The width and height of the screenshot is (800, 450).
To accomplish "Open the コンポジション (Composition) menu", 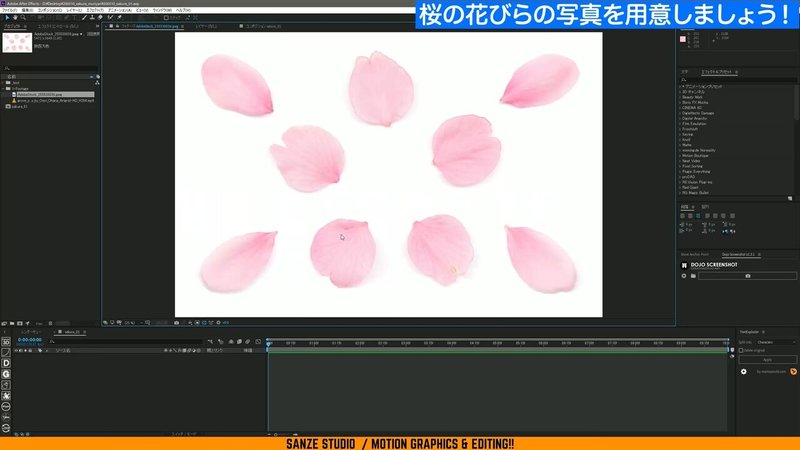I will pos(49,10).
